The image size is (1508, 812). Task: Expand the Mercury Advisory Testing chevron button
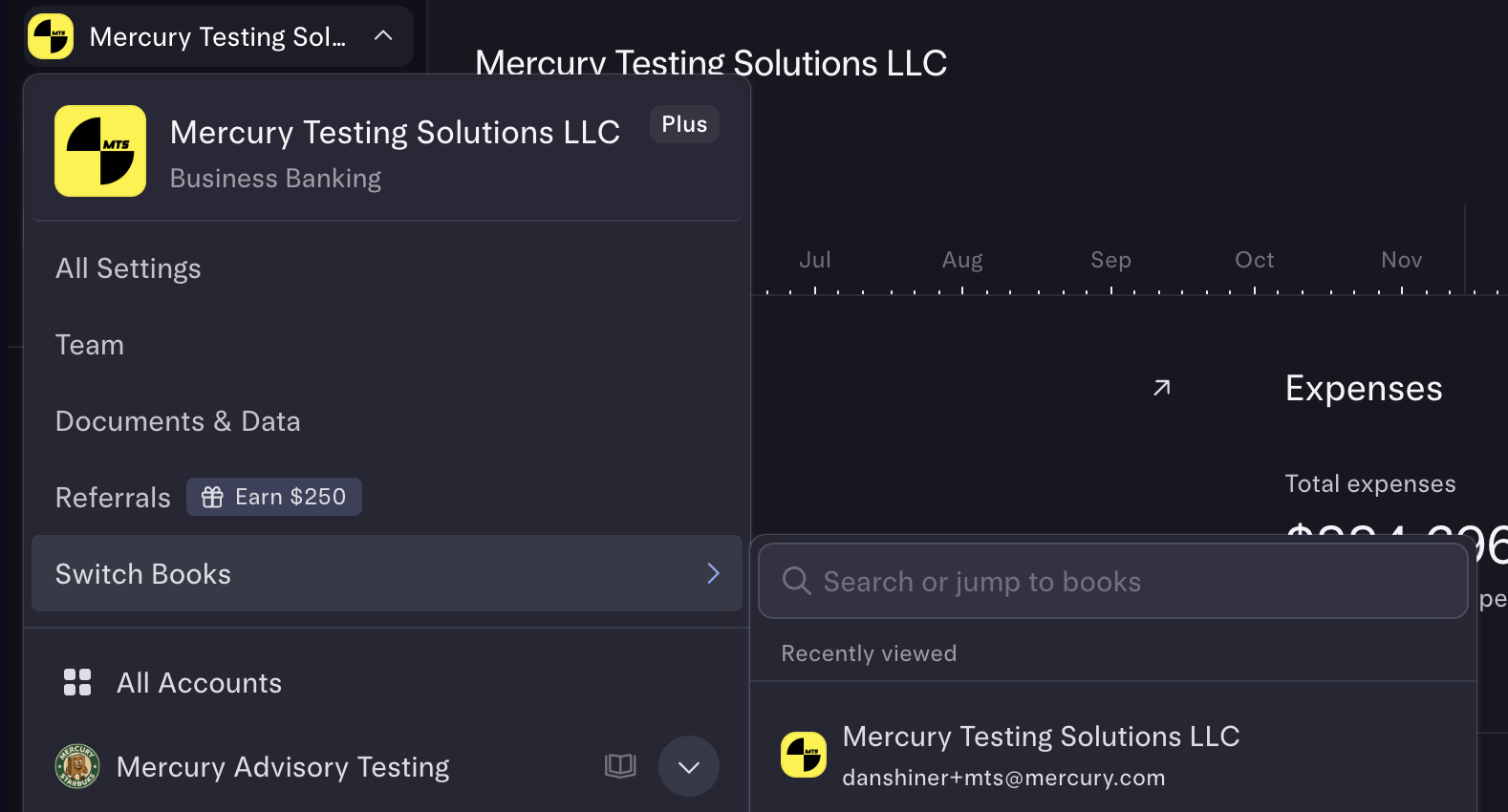pos(689,766)
